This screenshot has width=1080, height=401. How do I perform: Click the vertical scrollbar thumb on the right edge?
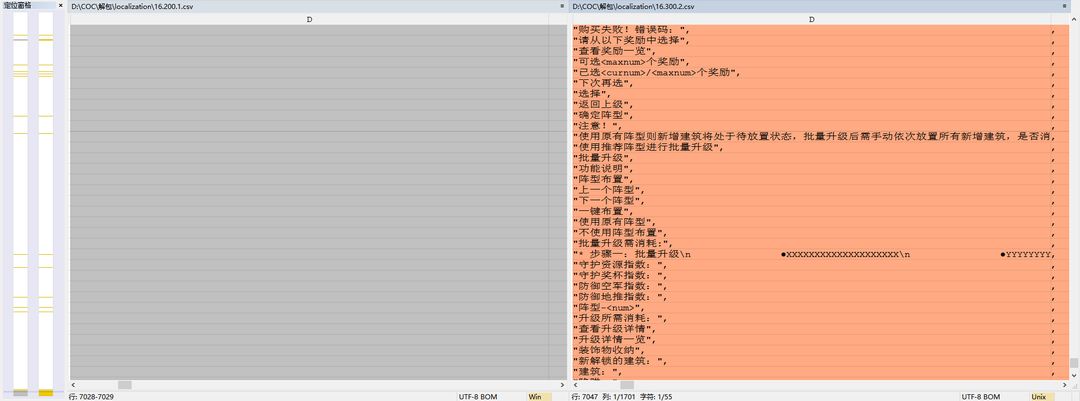[x=1074, y=363]
